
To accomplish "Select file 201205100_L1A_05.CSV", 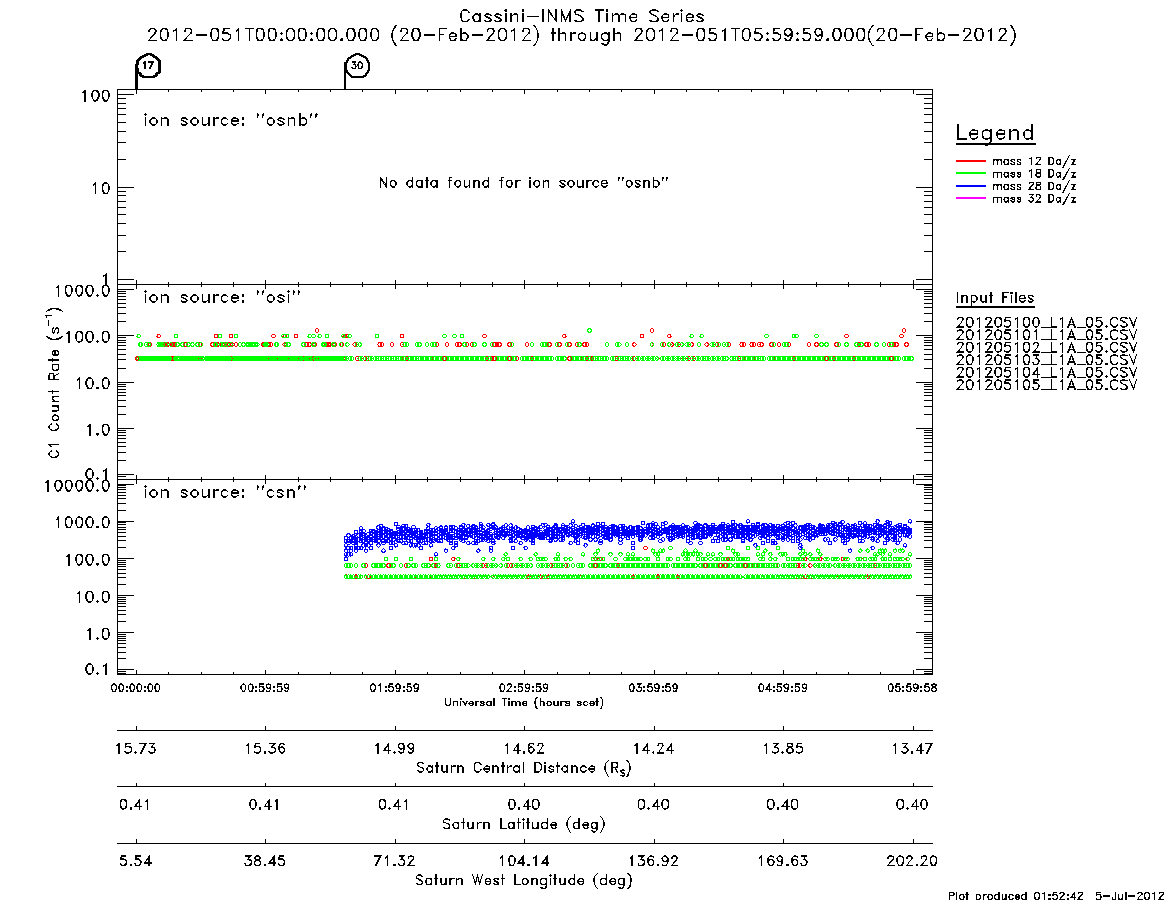I will [x=1046, y=323].
